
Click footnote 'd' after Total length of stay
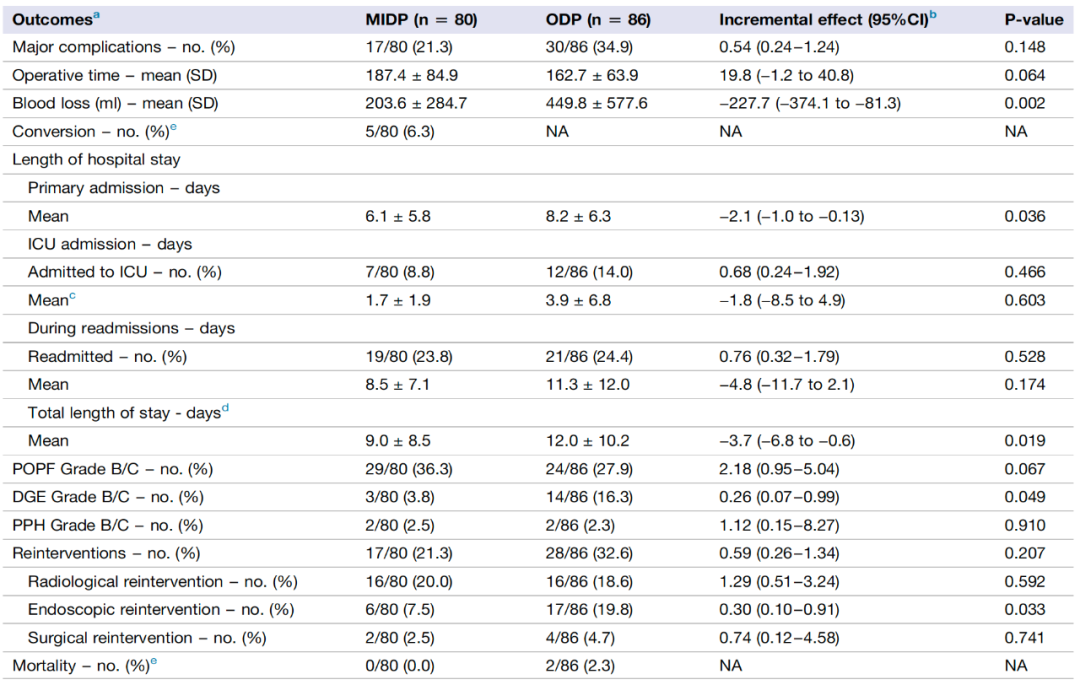pyautogui.click(x=224, y=409)
